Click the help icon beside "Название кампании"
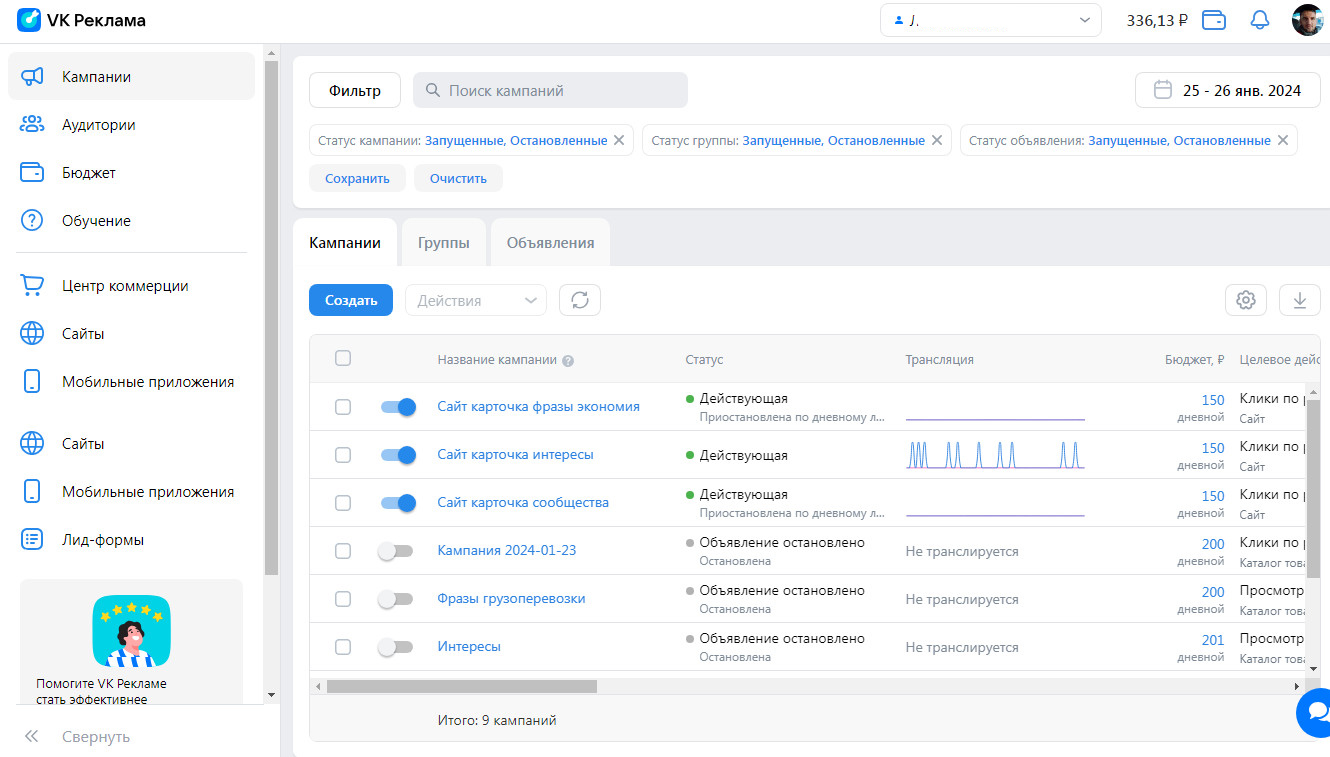Image resolution: width=1330 pixels, height=757 pixels. point(568,361)
